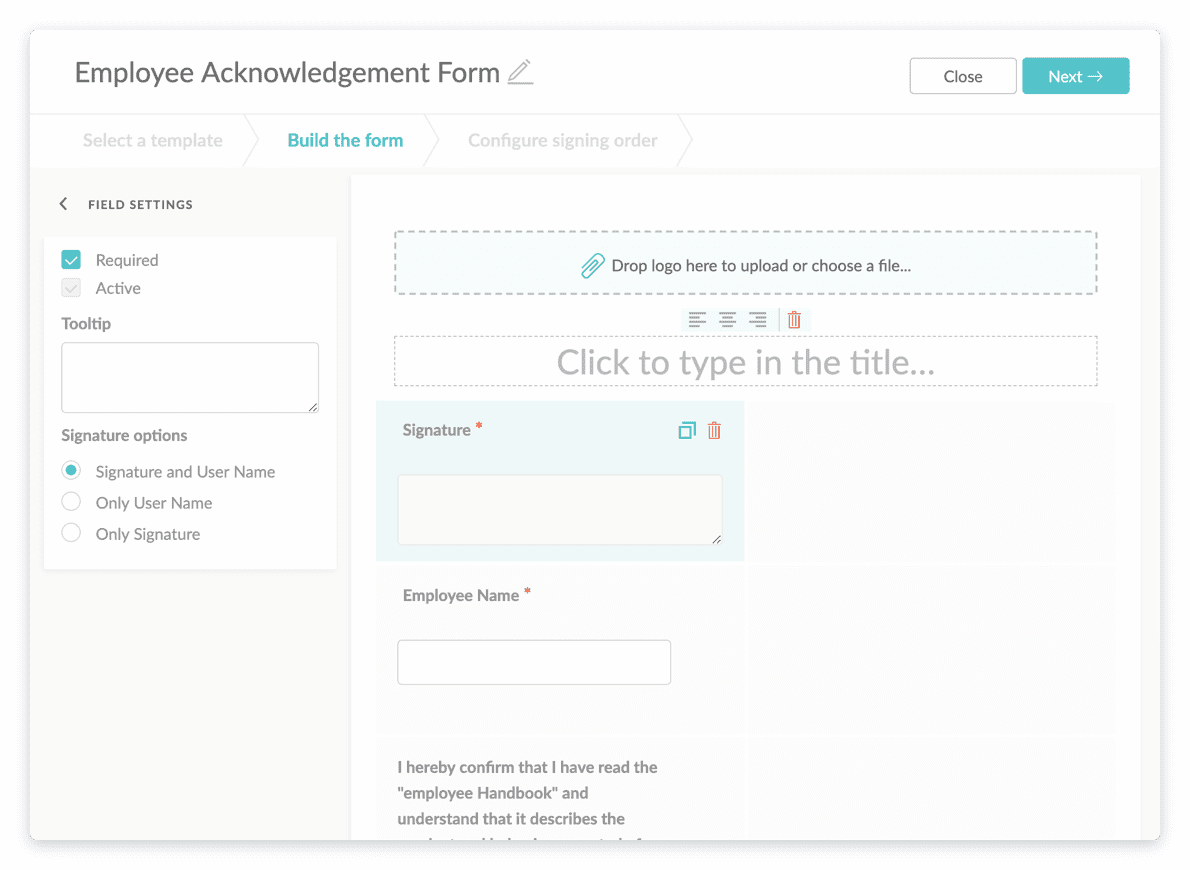The height and width of the screenshot is (870, 1190).
Task: Delete the Signature field with the trash icon
Action: 714,430
